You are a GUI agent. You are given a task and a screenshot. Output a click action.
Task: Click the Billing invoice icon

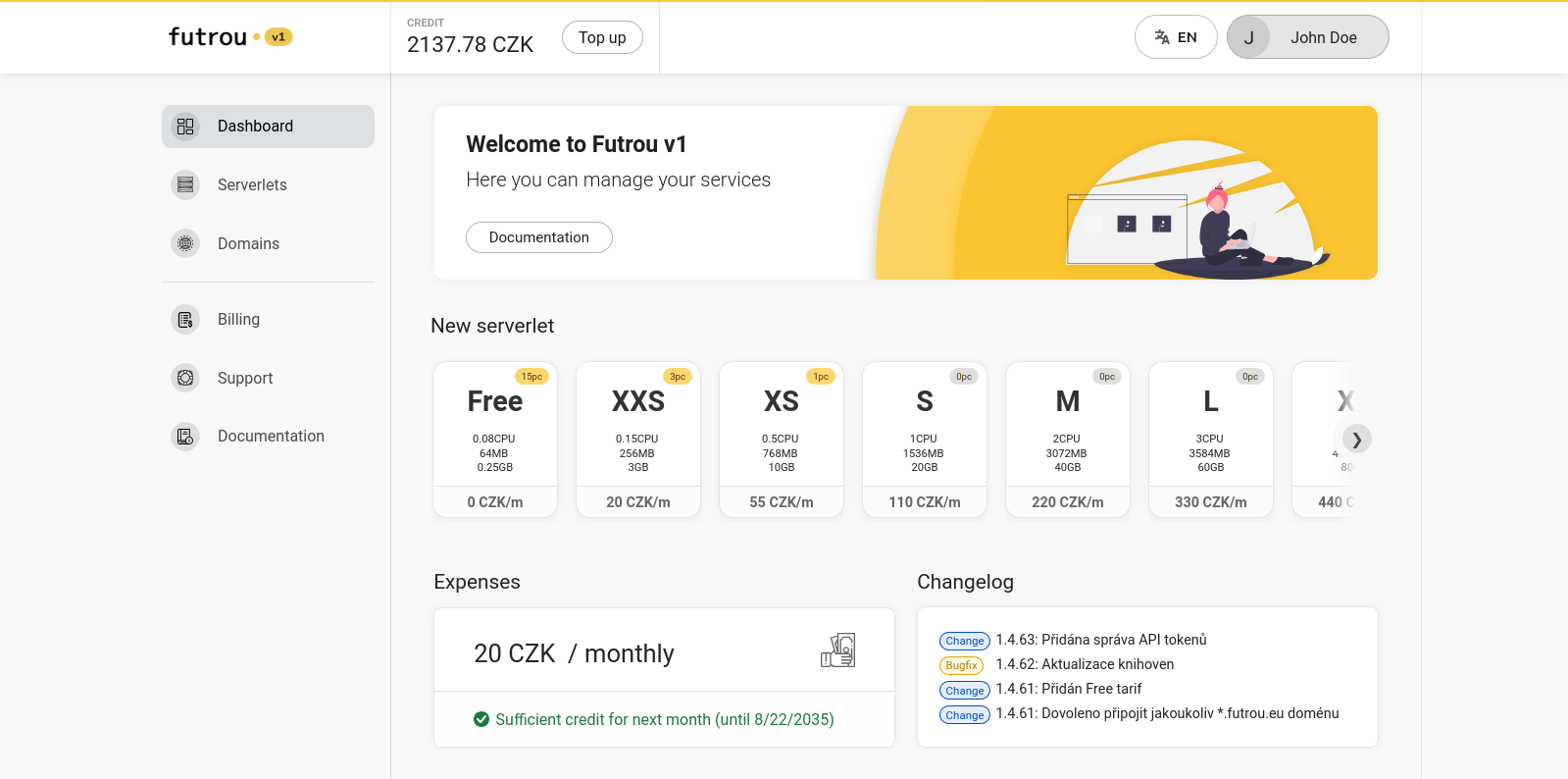pos(185,319)
